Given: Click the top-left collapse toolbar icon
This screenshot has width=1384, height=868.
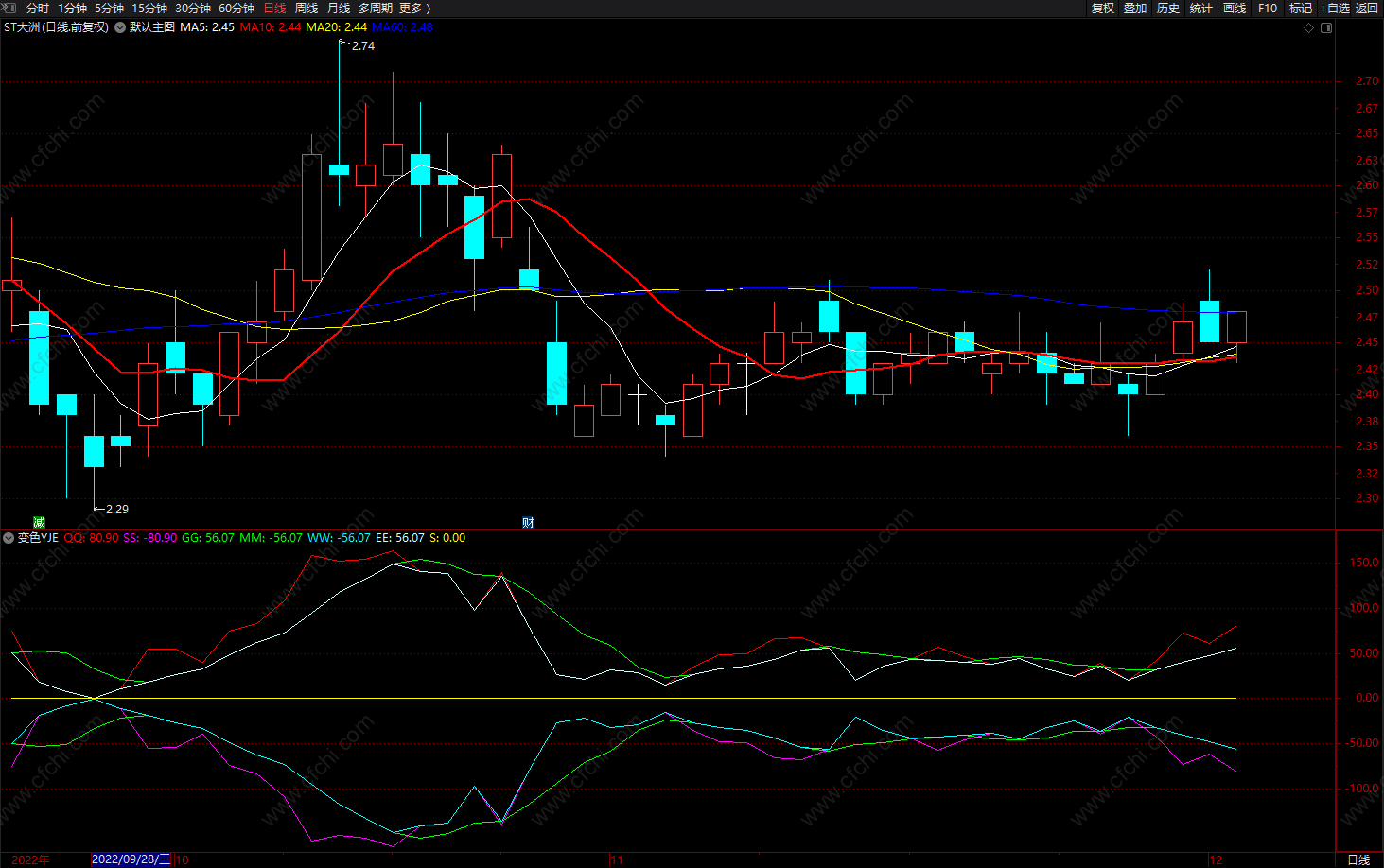Looking at the screenshot, I should click(9, 8).
